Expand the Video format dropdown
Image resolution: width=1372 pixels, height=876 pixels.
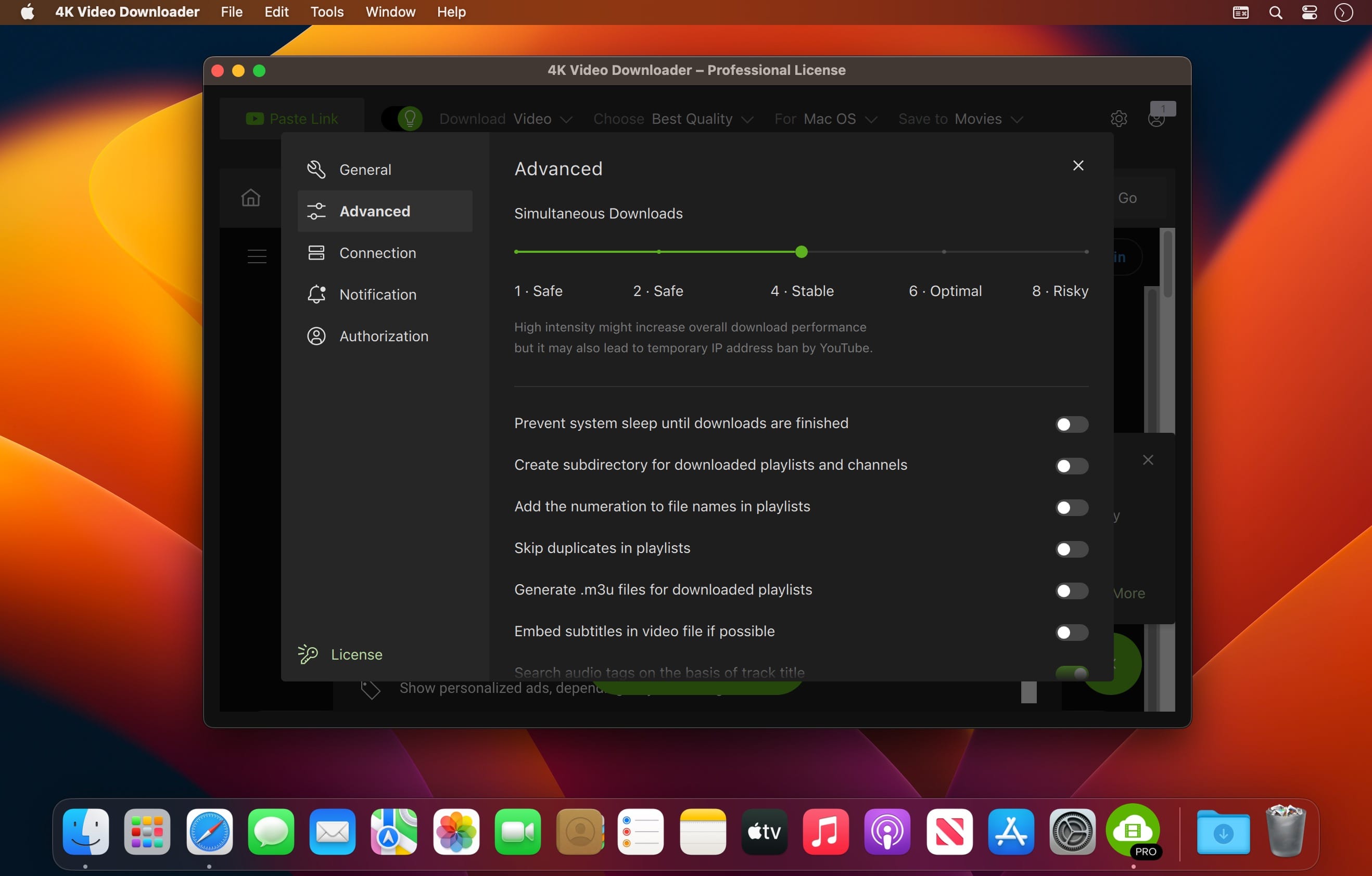tap(542, 118)
